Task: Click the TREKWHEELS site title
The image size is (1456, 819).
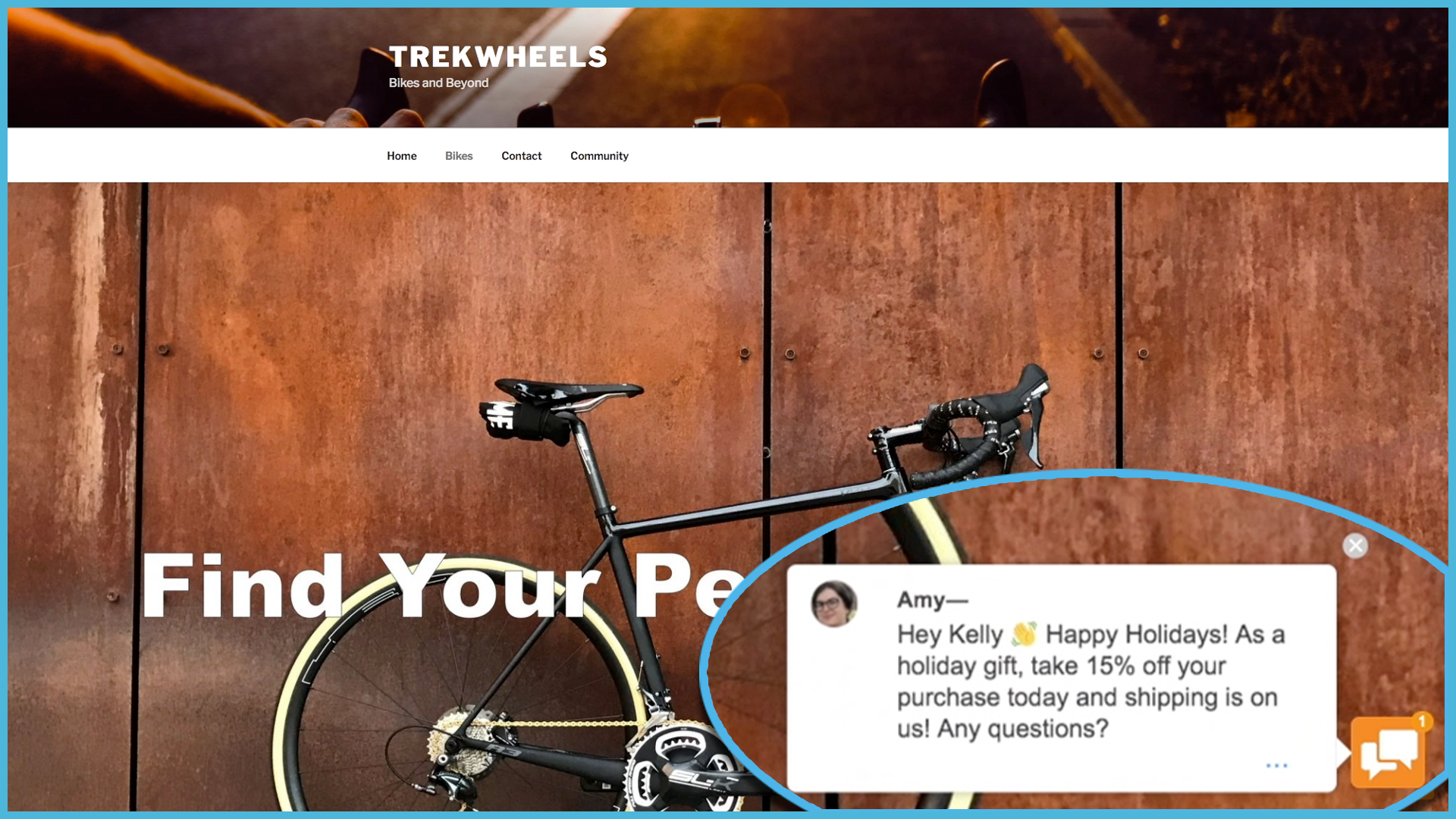Action: (x=497, y=57)
